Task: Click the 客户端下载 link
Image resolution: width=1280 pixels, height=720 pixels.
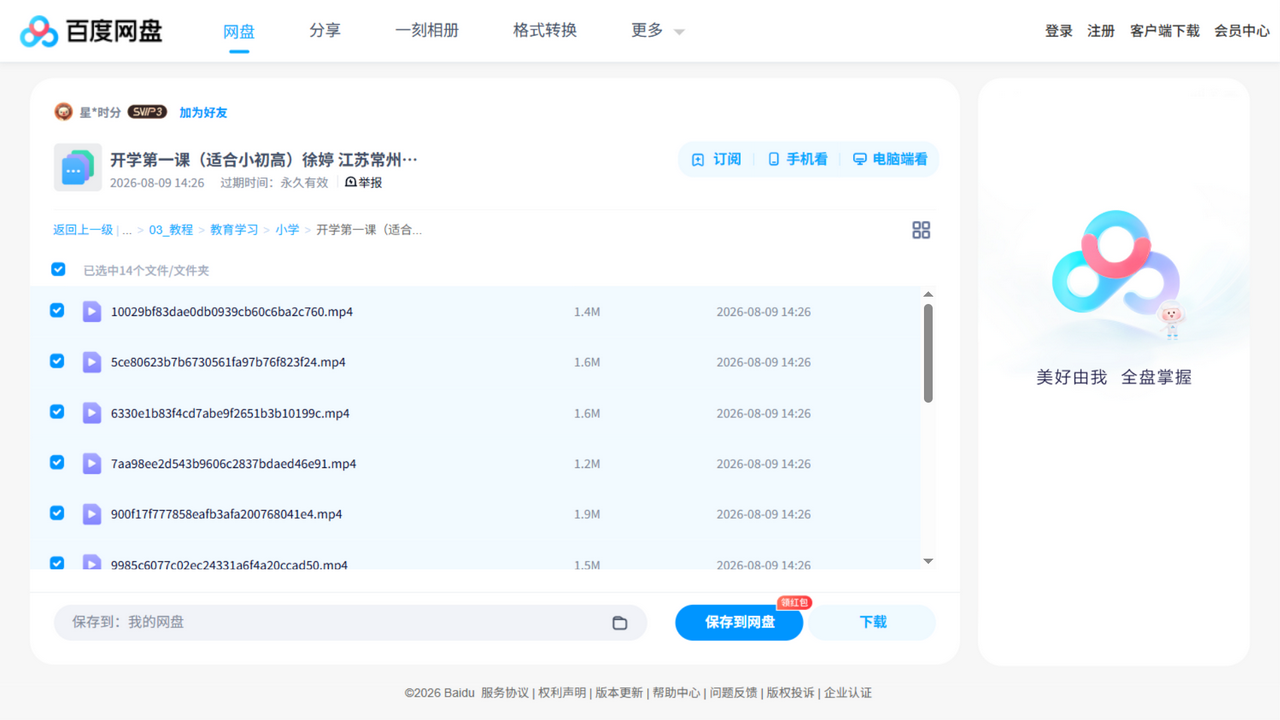Action: pos(1165,31)
